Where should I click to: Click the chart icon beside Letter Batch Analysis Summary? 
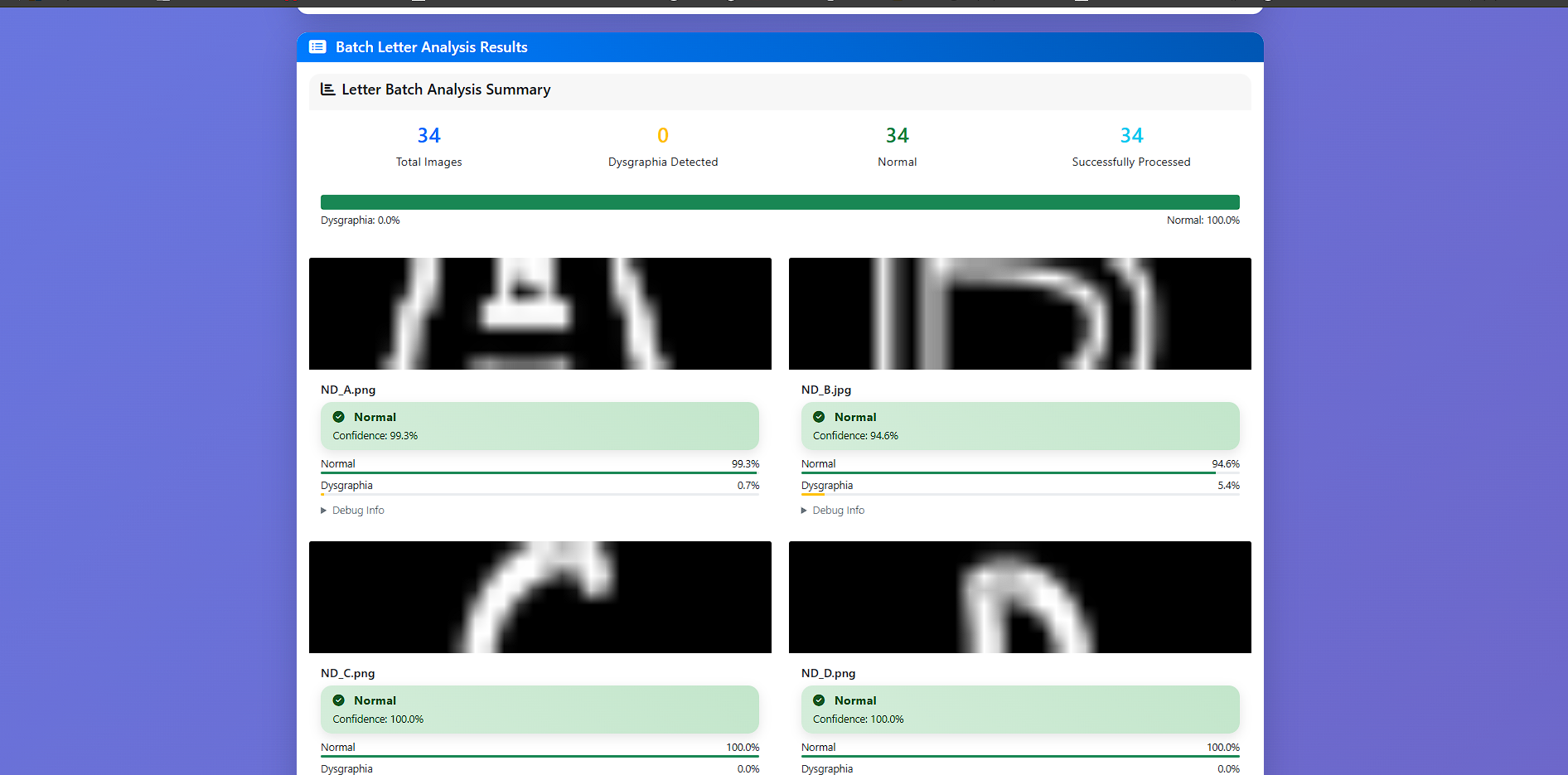[328, 89]
